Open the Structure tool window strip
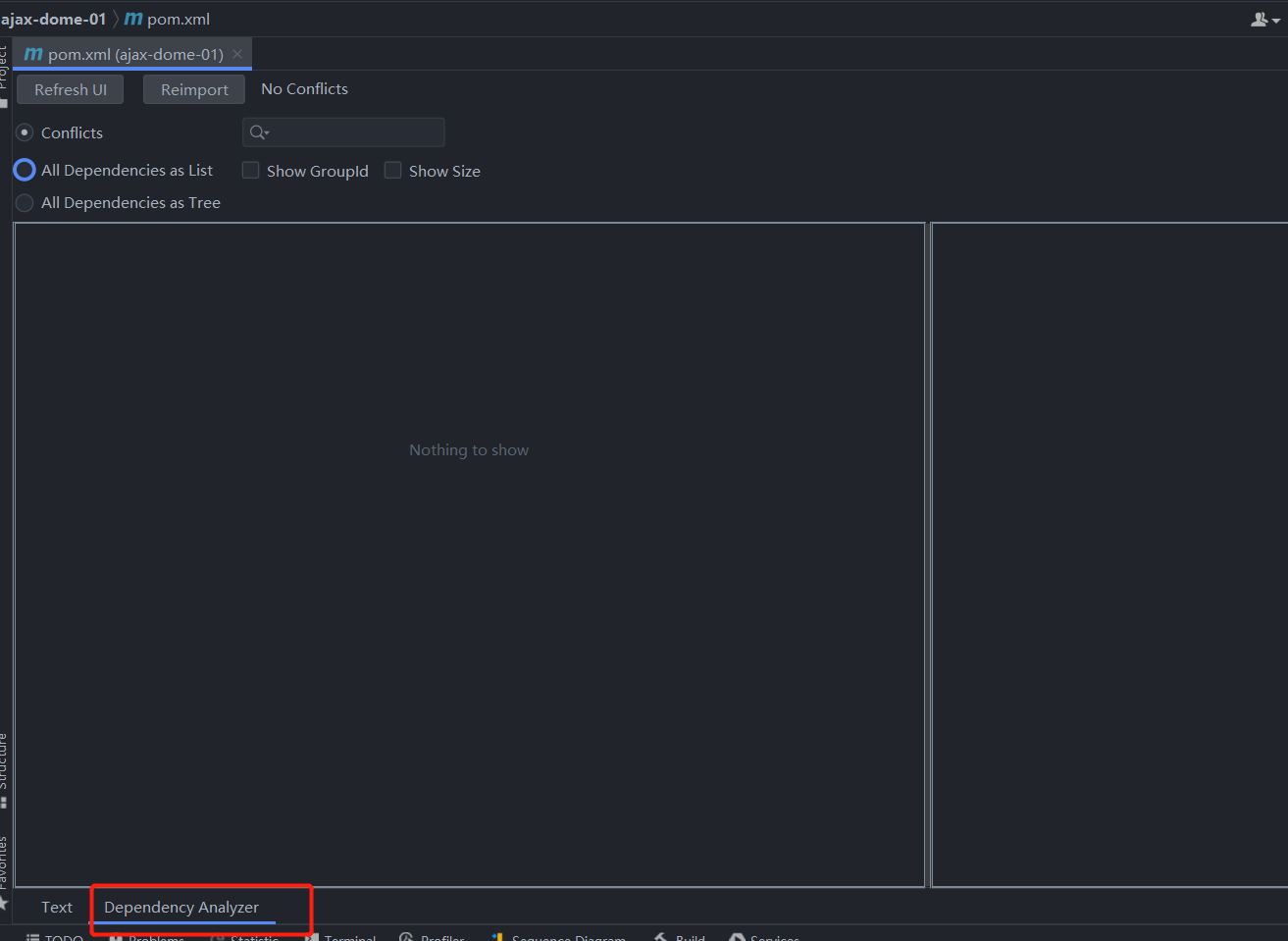The width and height of the screenshot is (1288, 941). tap(4, 770)
